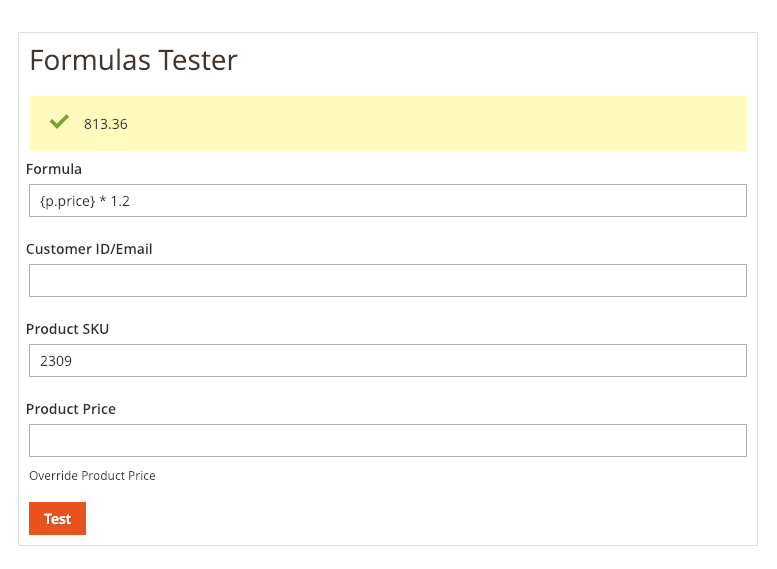Click the 813.36 result value

tap(106, 124)
